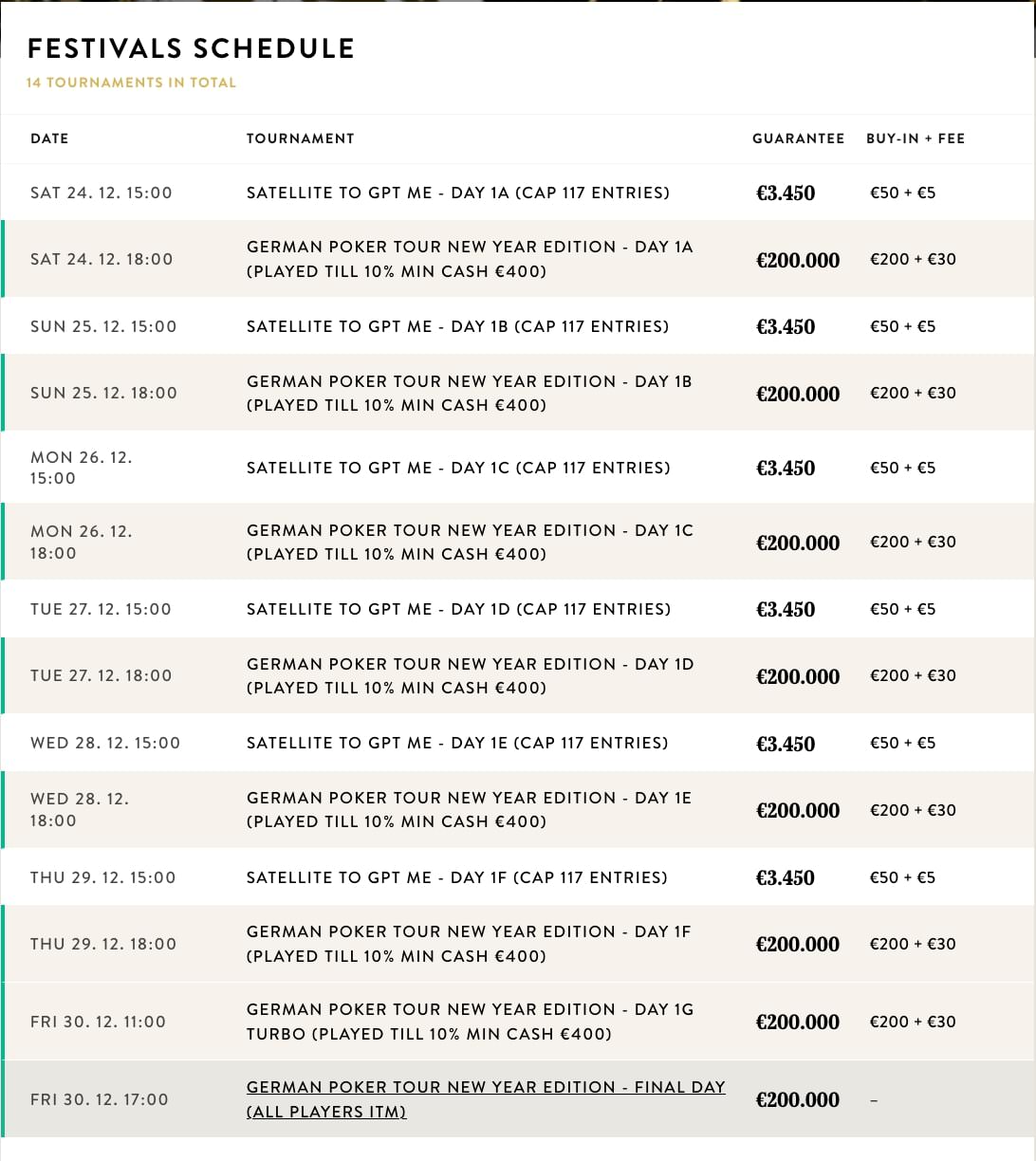Screen dimensions: 1036x1161
Task: Click the Satellite to GPT ME Day 1A title
Action: pyautogui.click(x=457, y=193)
